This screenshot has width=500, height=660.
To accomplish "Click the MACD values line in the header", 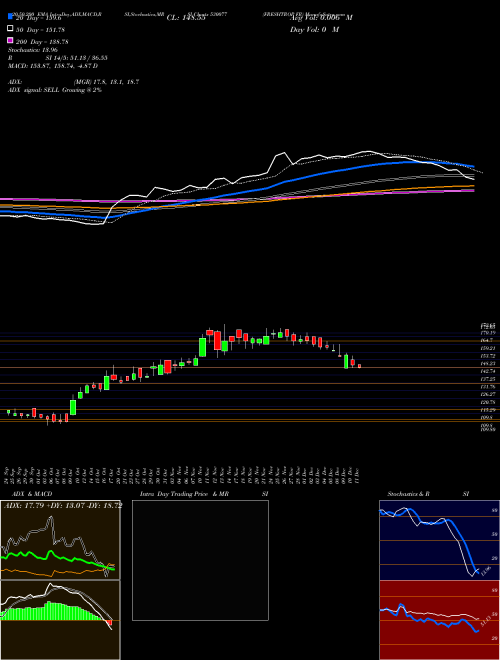I will pyautogui.click(x=53, y=66).
